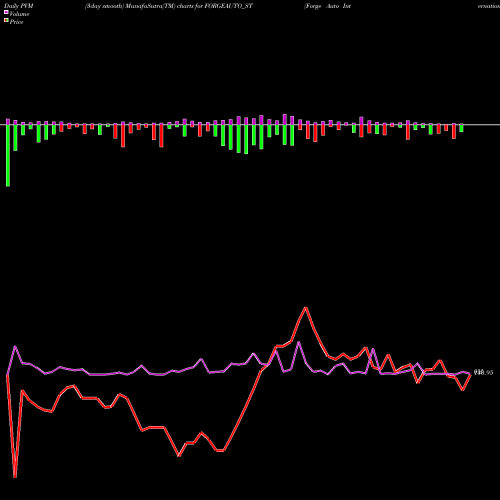
Task: Click the Price legend label
Action: coord(16,22)
